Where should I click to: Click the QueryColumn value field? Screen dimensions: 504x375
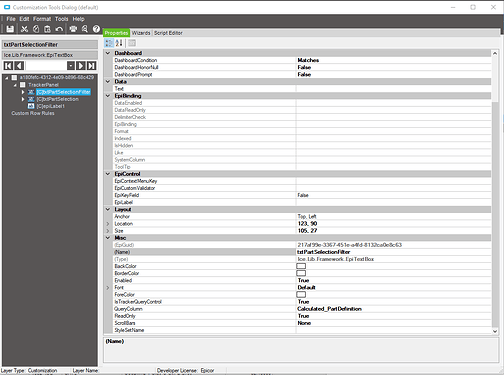click(393, 309)
